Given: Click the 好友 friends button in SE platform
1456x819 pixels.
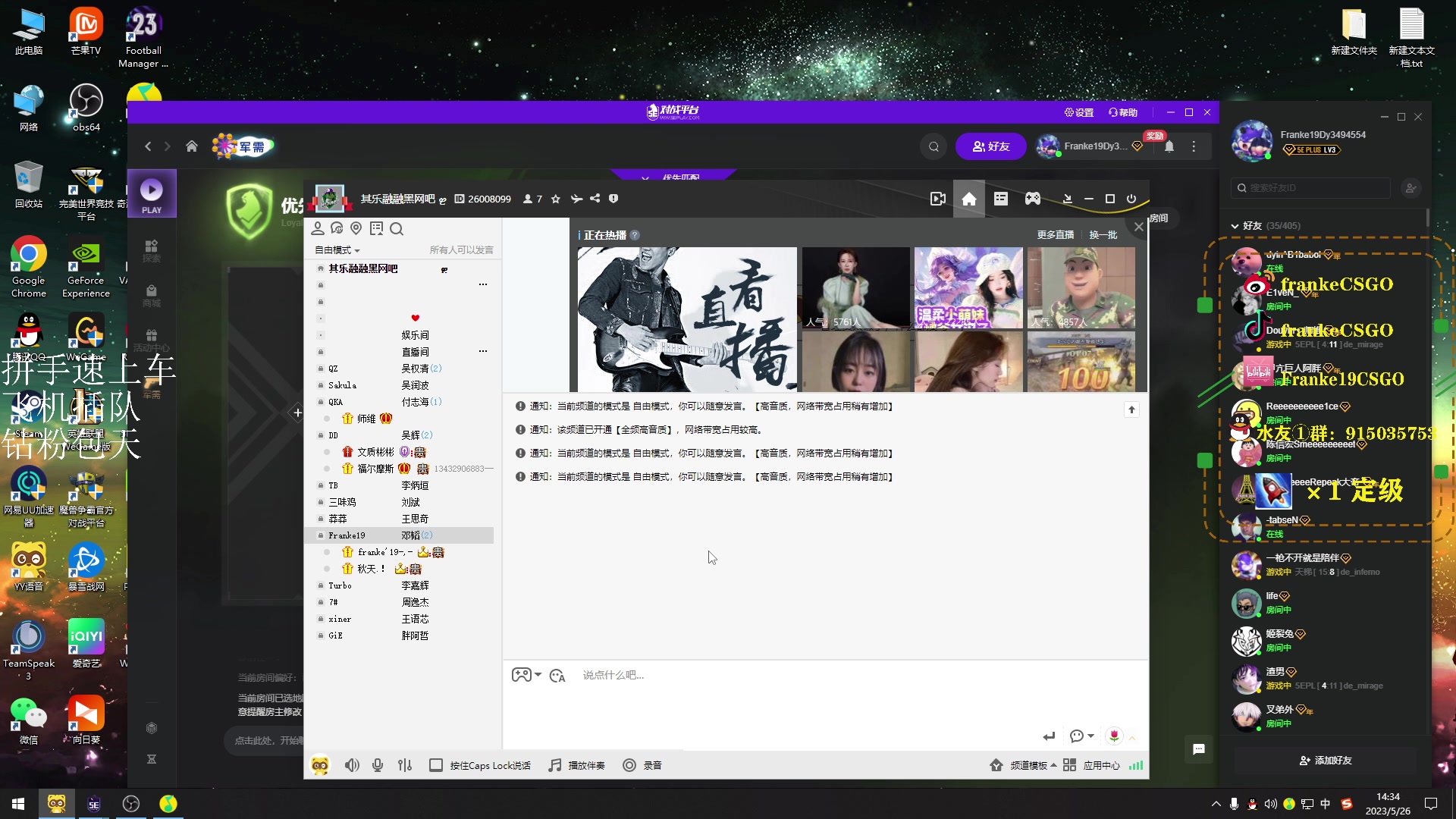Looking at the screenshot, I should pos(990,146).
